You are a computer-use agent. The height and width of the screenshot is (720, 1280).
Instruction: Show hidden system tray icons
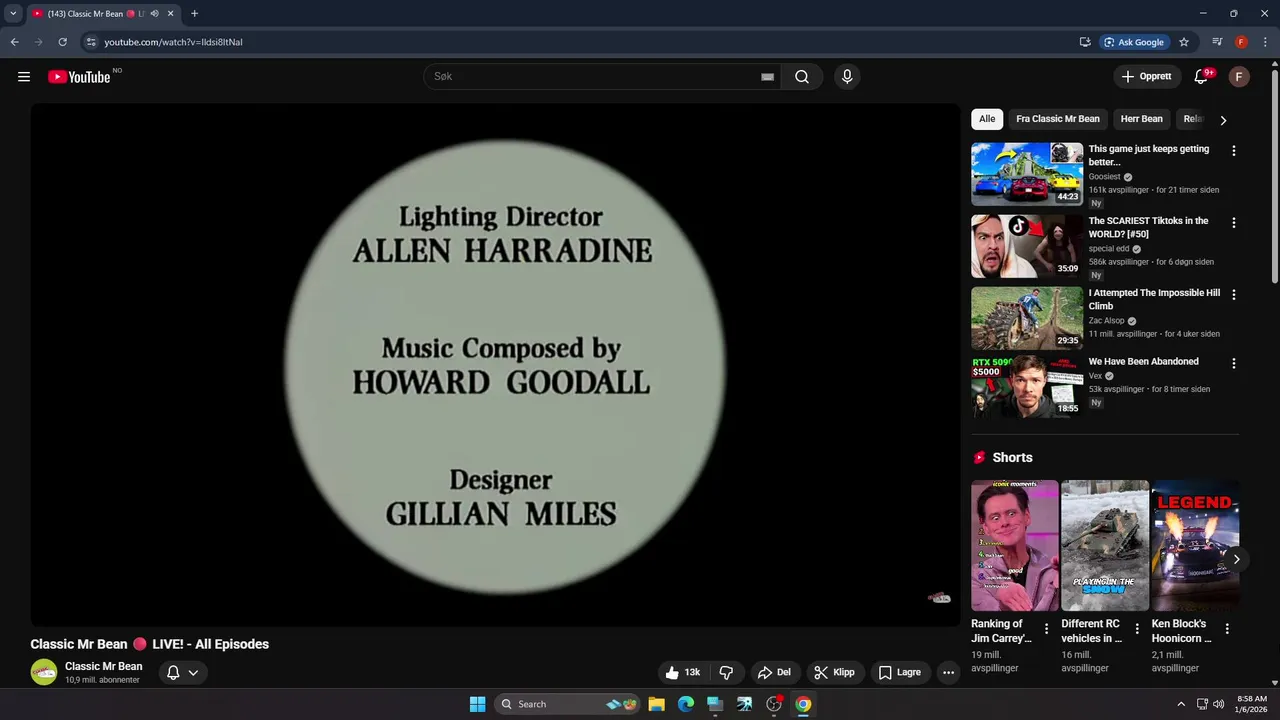point(1181,704)
